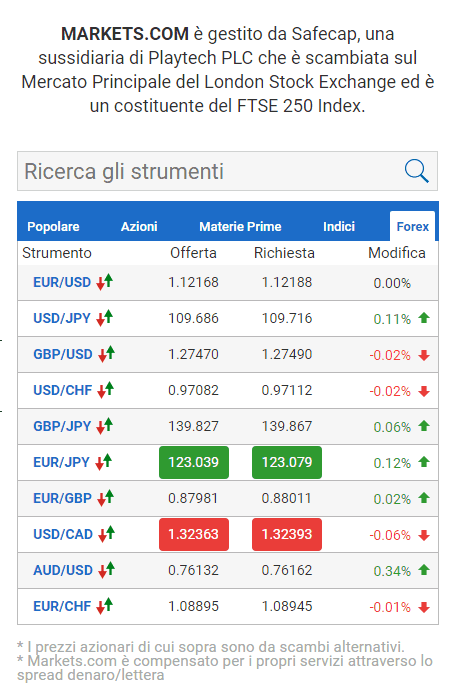Click the magnifying glass search icon

[x=417, y=171]
